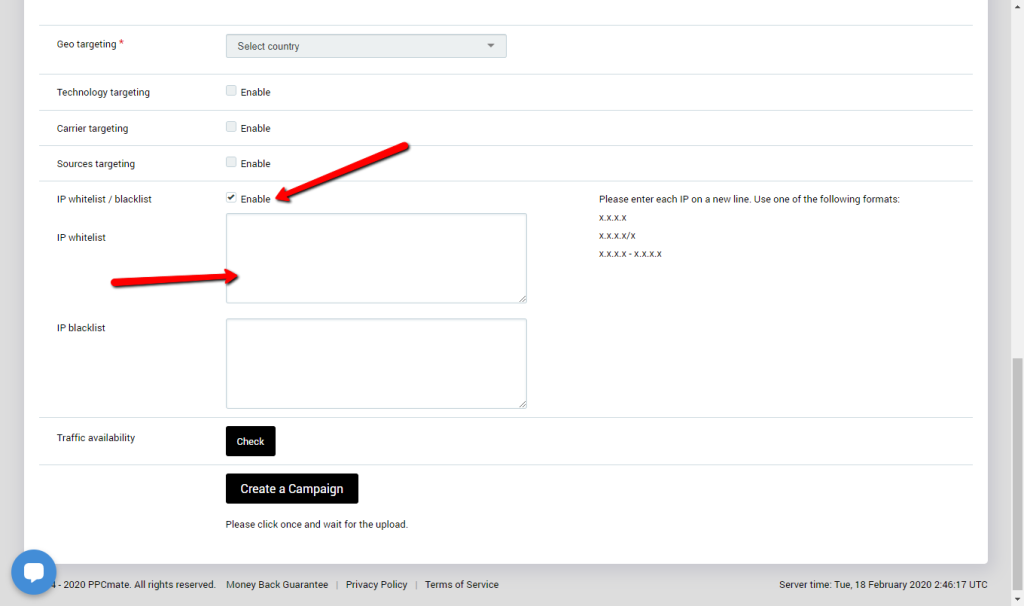Viewport: 1024px width, 606px height.
Task: Click the Enable label for Sources targeting
Action: 255,164
